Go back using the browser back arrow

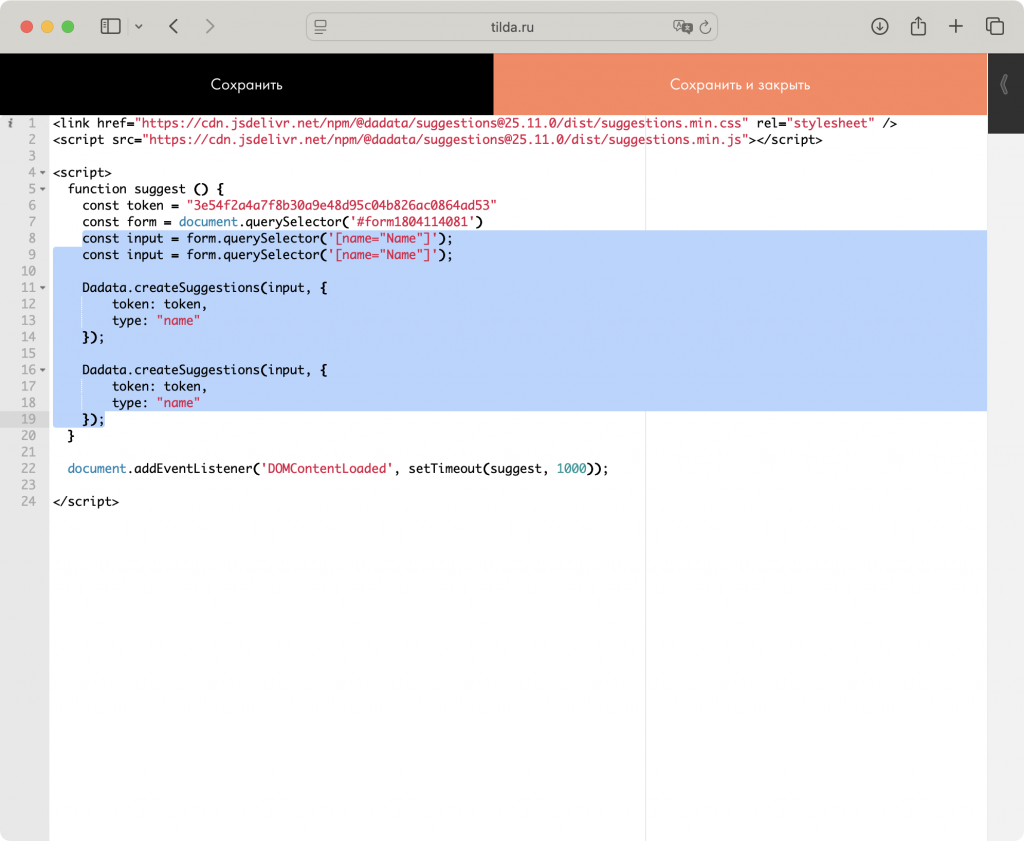click(174, 27)
